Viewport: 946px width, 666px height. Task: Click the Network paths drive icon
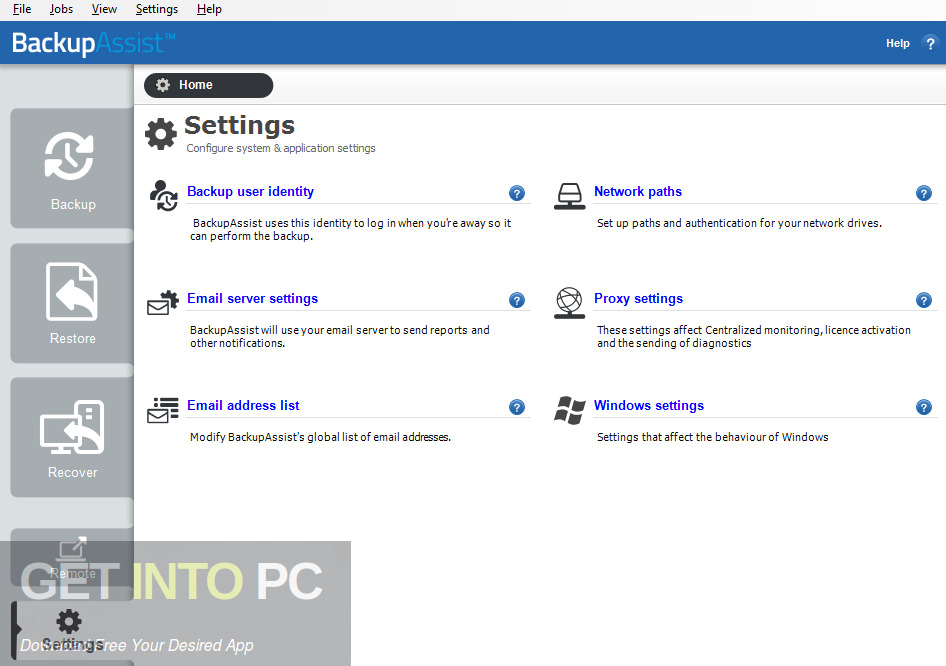[570, 196]
